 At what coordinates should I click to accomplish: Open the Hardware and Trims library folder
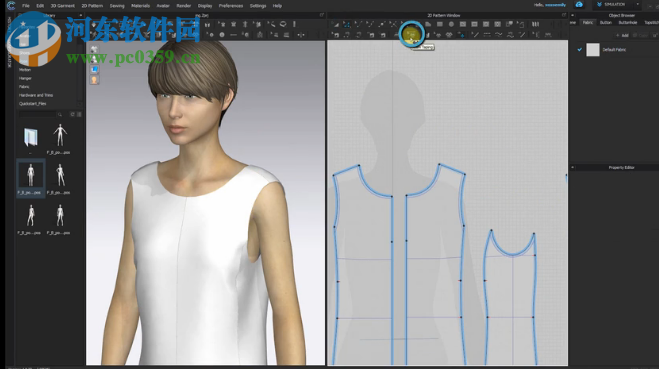(x=36, y=95)
